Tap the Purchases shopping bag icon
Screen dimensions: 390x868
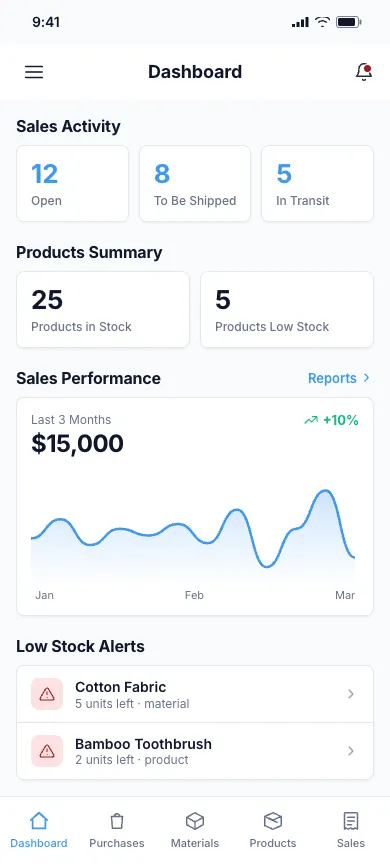pyautogui.click(x=117, y=821)
